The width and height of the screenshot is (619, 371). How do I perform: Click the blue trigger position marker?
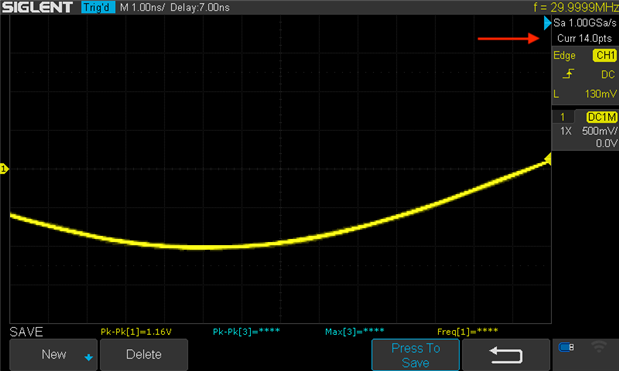point(547,23)
